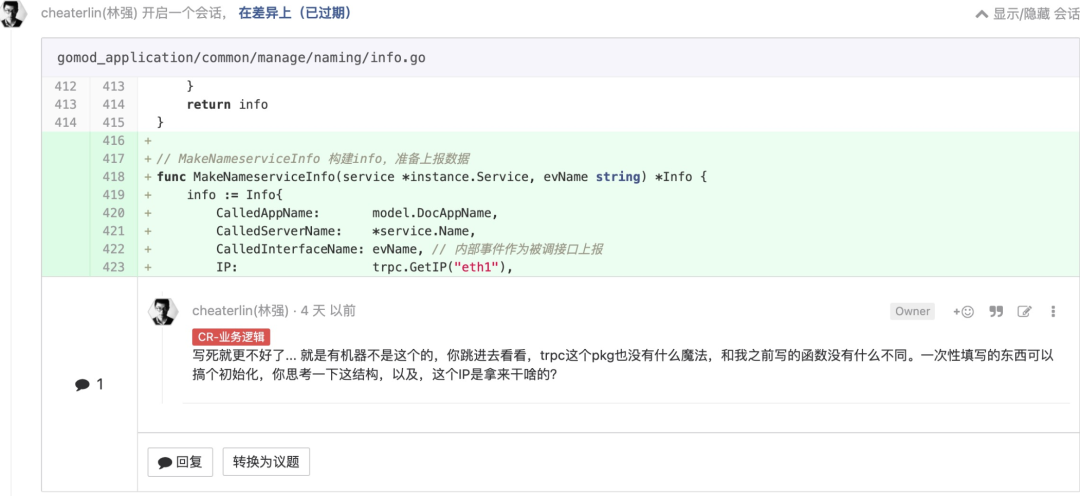This screenshot has width=1080, height=496.
Task: Click cheaterlin's avatar in the comment
Action: point(164,311)
